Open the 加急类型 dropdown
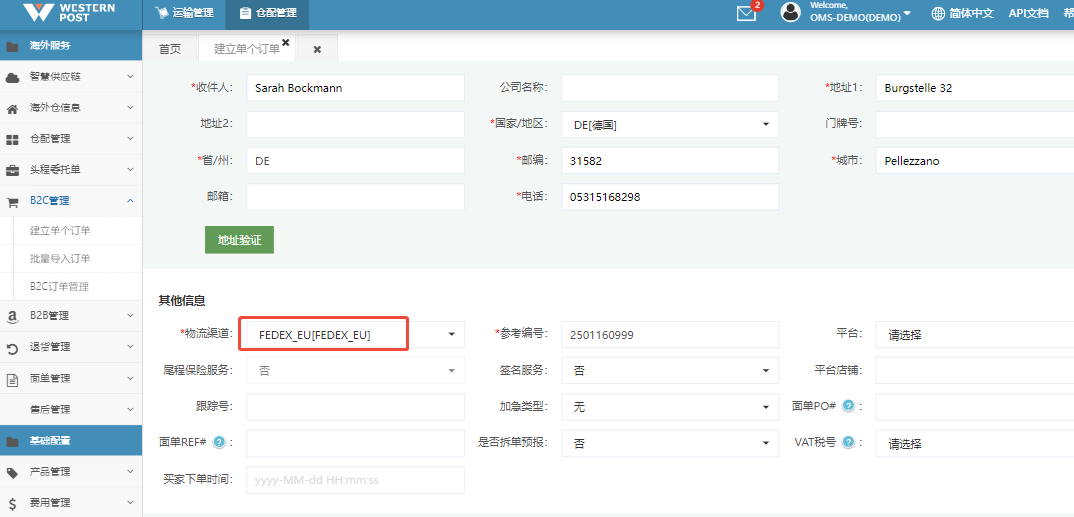The height and width of the screenshot is (517, 1074). click(670, 407)
